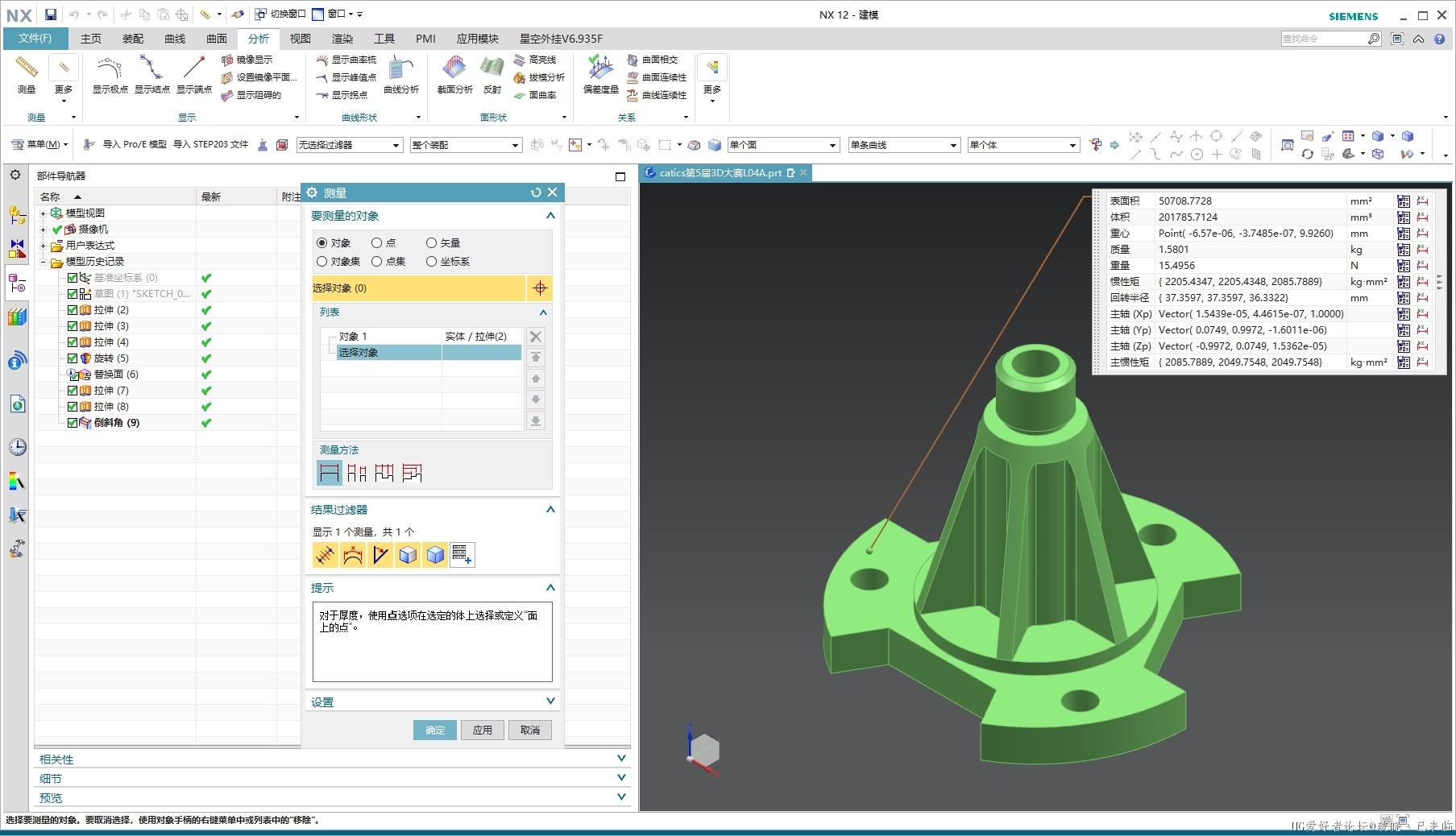Select 点 radio option
1456x836 pixels.
pos(376,242)
